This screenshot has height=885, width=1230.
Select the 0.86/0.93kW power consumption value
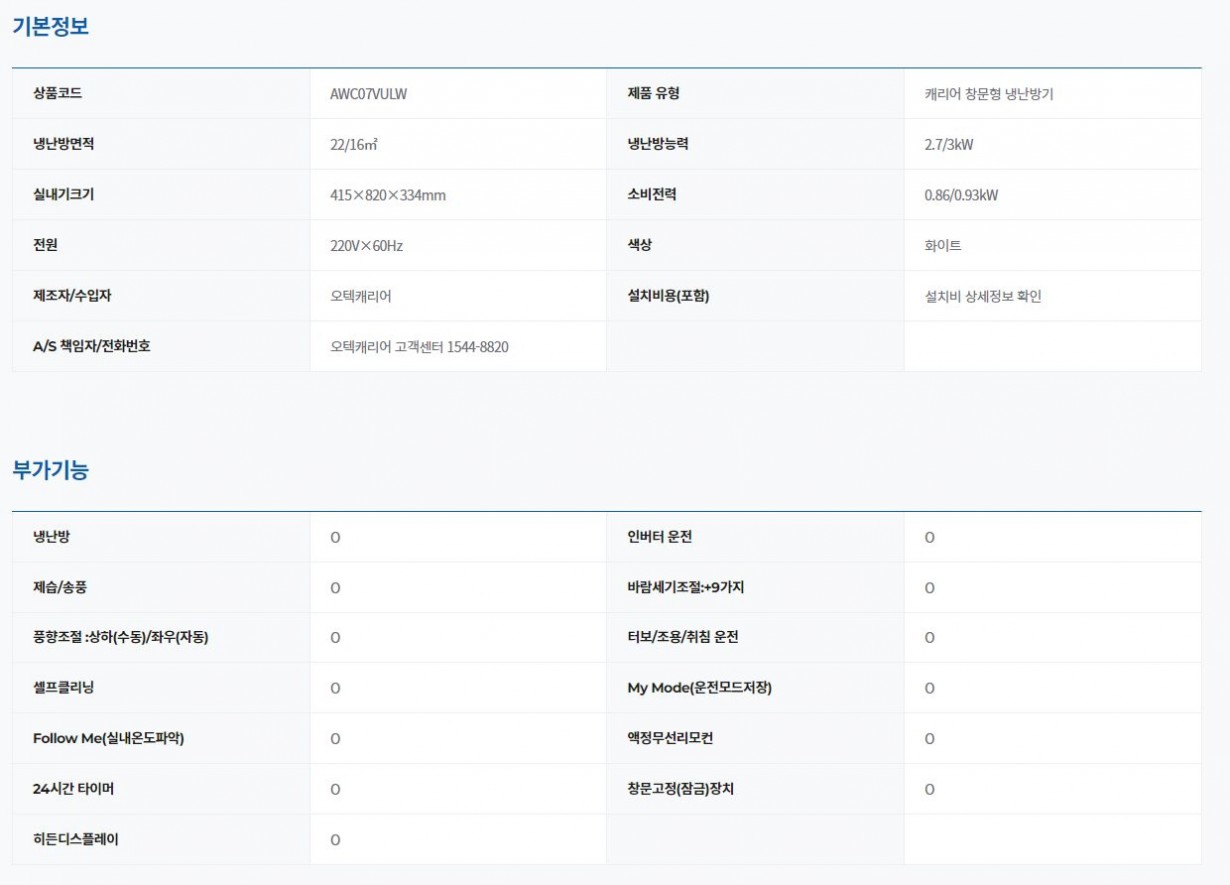pyautogui.click(x=960, y=195)
